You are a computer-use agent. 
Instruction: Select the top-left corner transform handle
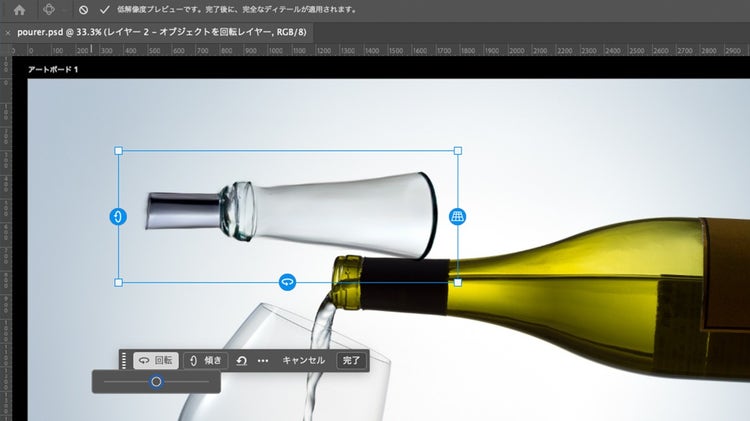point(119,151)
